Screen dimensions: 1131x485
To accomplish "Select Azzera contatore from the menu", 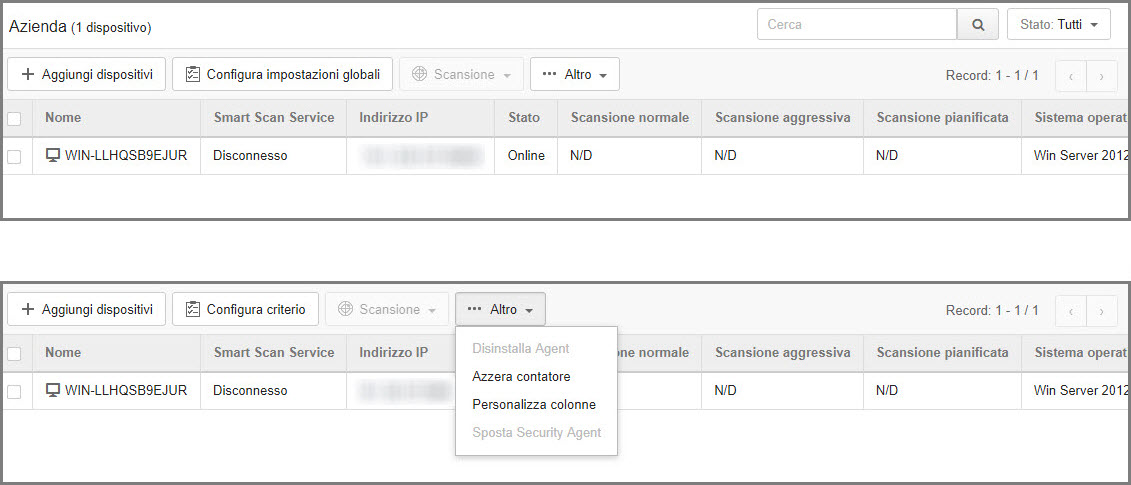I will [x=521, y=377].
